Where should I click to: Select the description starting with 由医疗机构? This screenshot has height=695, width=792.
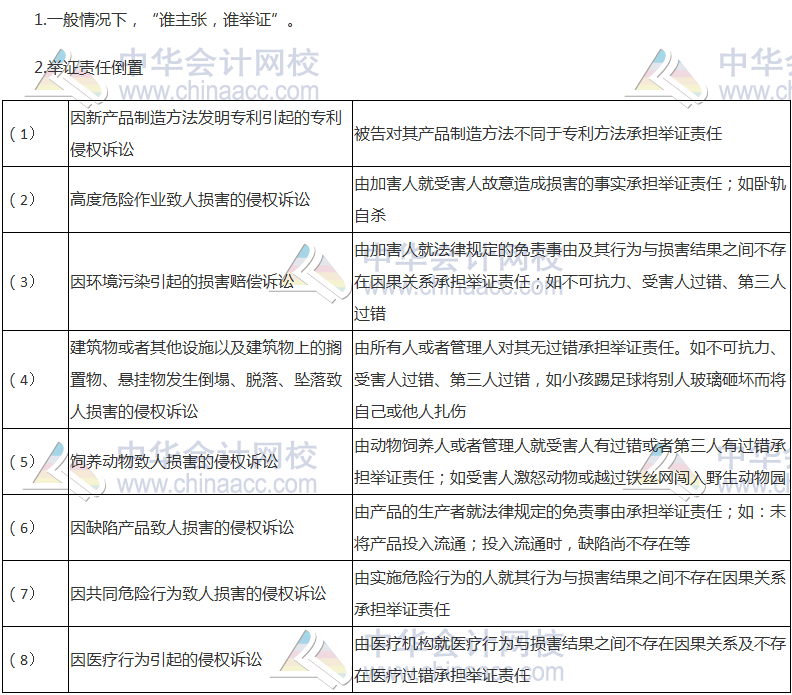[568, 659]
